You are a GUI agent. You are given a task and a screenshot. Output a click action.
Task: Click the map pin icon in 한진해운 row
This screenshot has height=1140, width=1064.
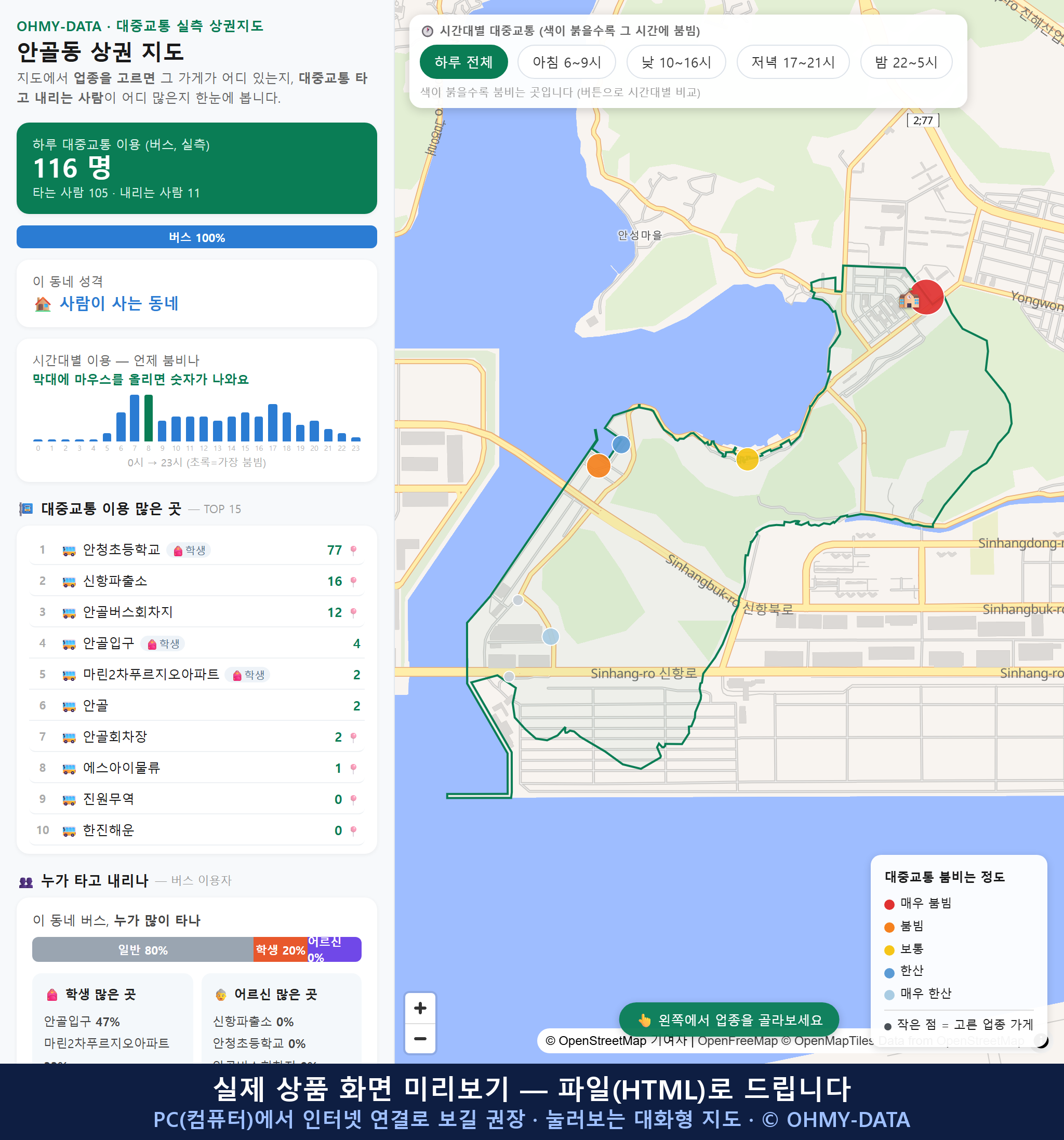coord(353,830)
